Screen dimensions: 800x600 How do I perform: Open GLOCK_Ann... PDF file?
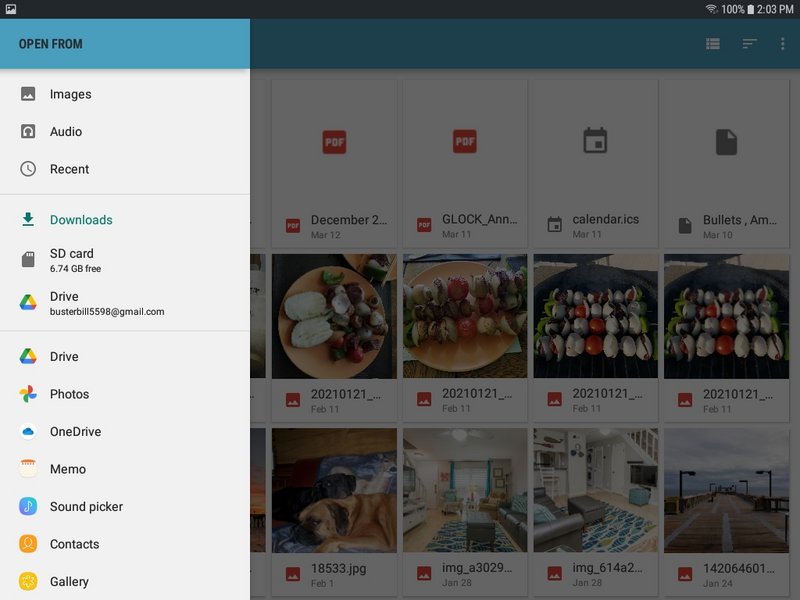click(465, 163)
